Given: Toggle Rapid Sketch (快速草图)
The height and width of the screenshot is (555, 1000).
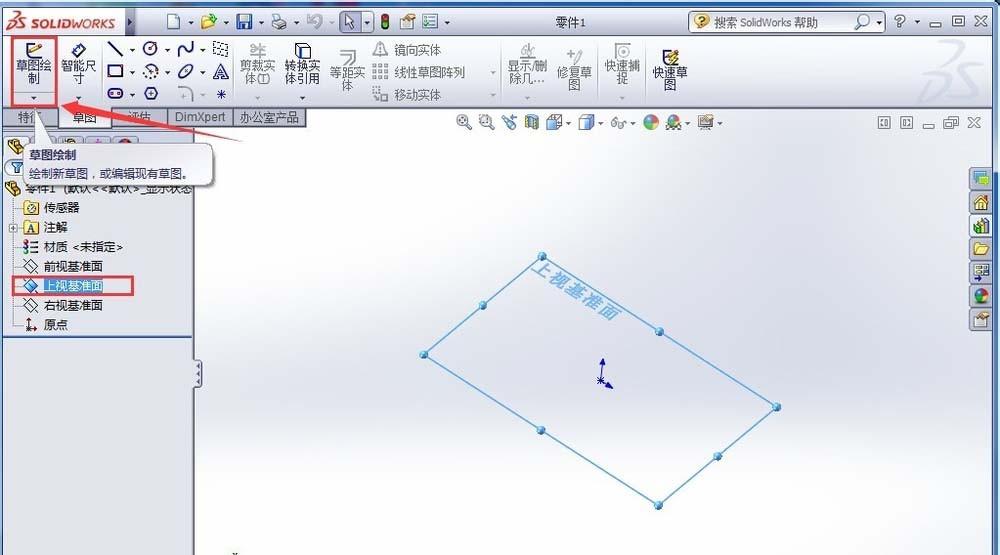Looking at the screenshot, I should pos(670,70).
